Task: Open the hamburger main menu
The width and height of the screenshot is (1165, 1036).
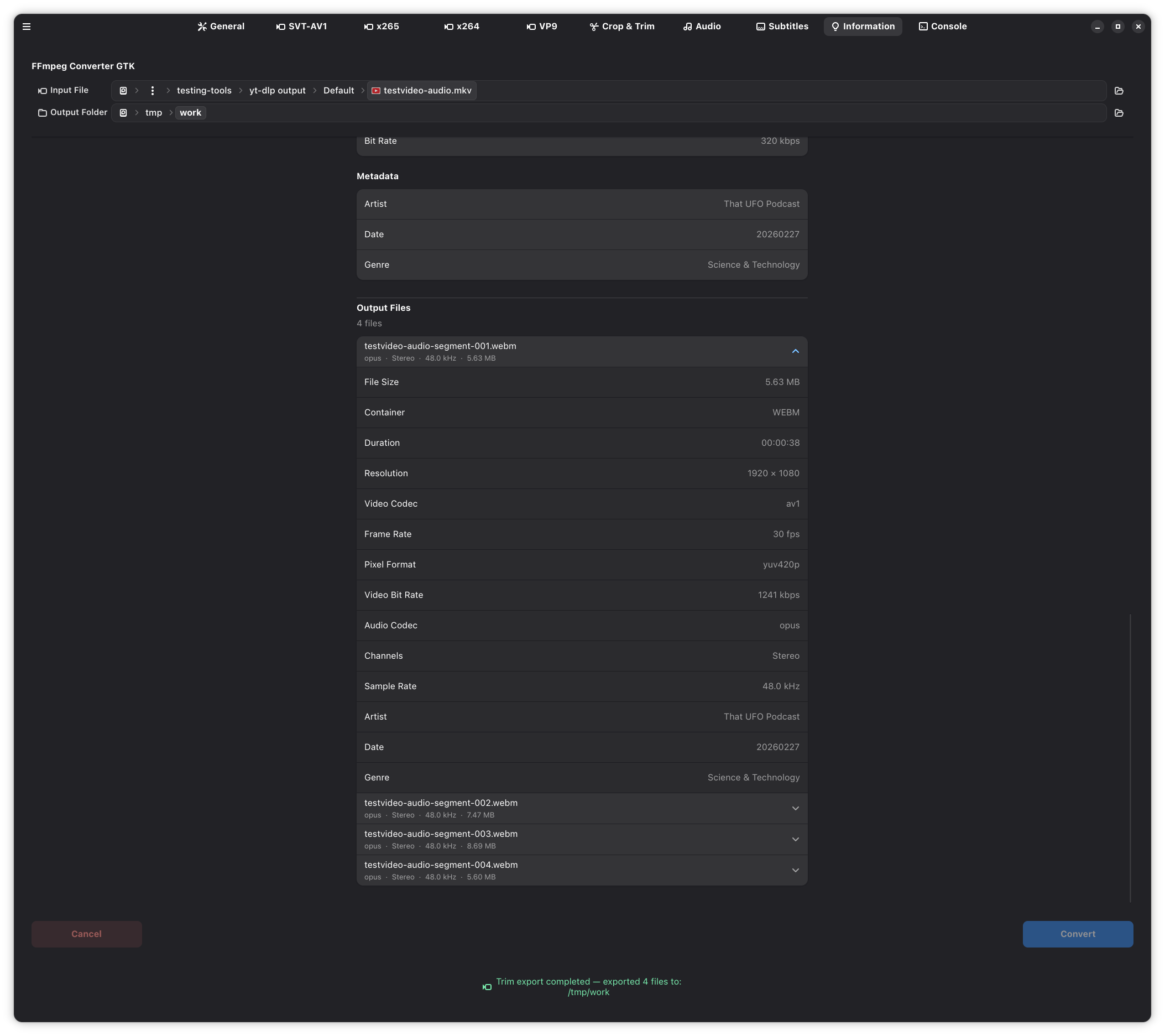Action: coord(26,26)
